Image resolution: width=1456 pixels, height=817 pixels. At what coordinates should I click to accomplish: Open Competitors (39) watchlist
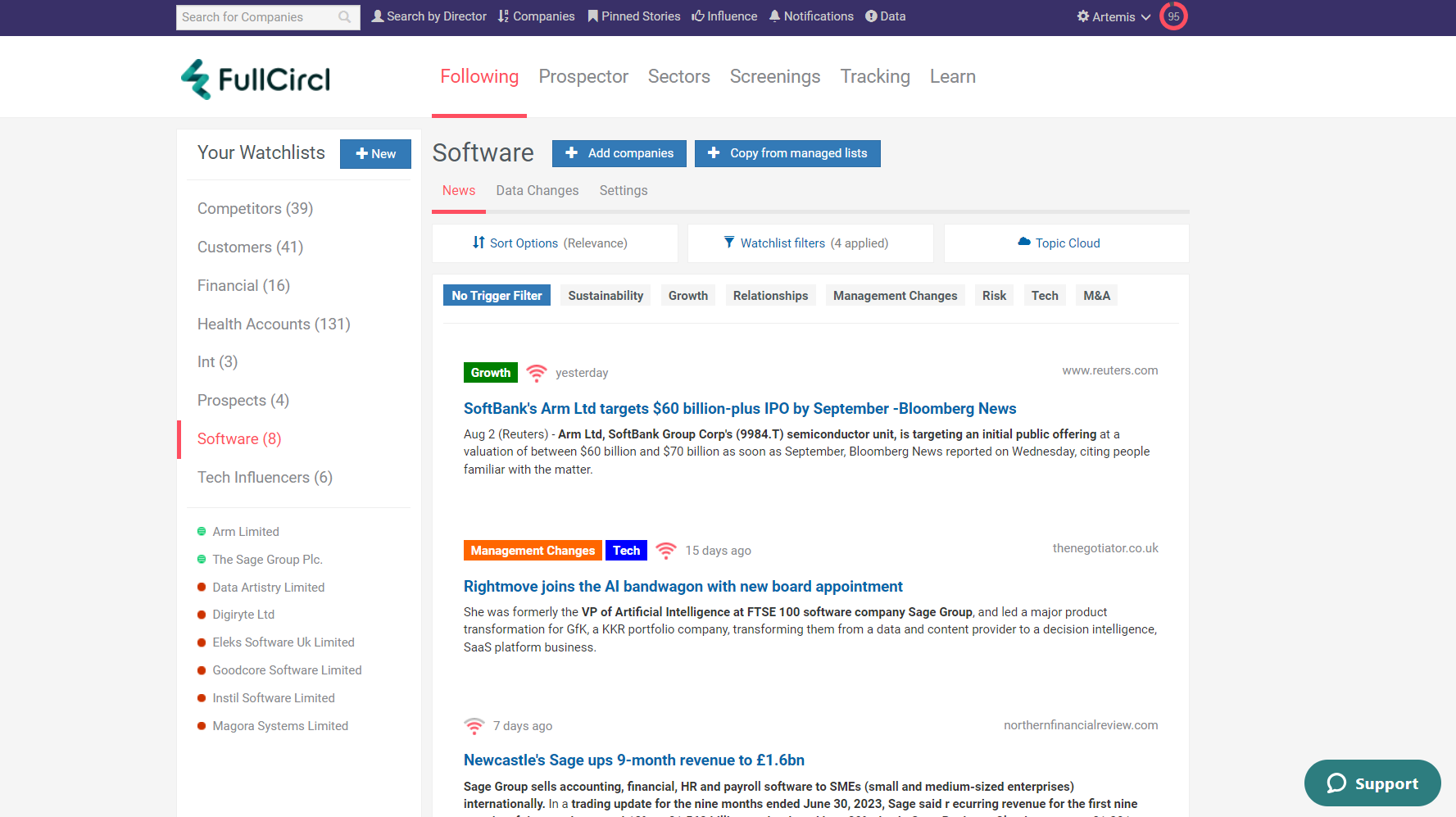click(255, 209)
